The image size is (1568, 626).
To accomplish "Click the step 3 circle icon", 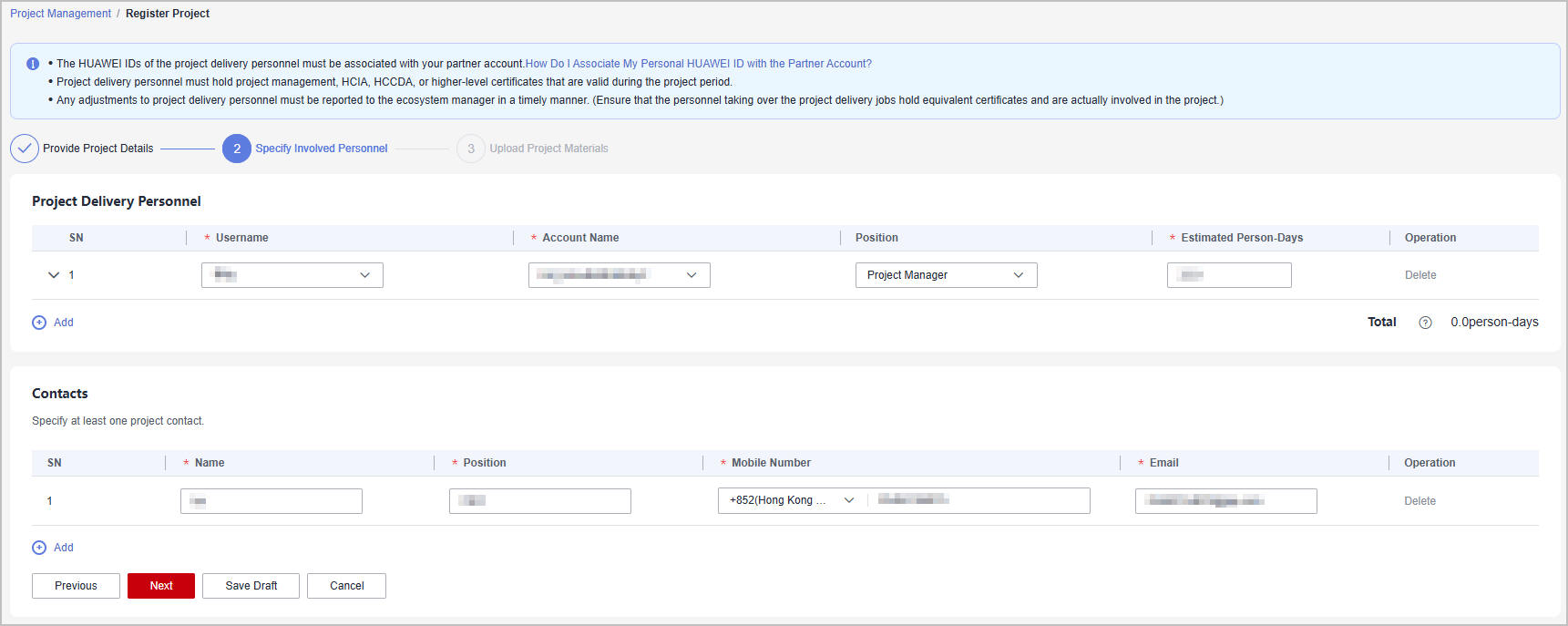I will click(470, 149).
